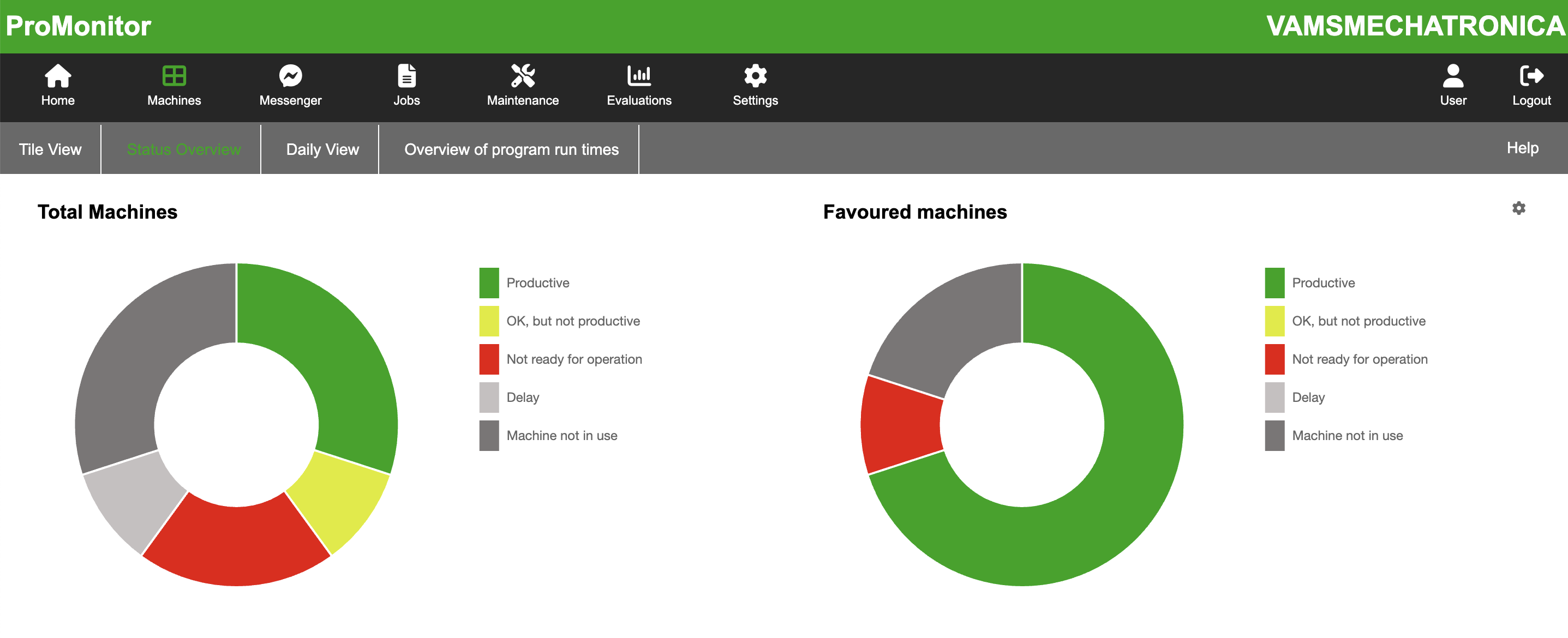
Task: Click dark gray segment of Total Machines donut
Action: [x=139, y=354]
